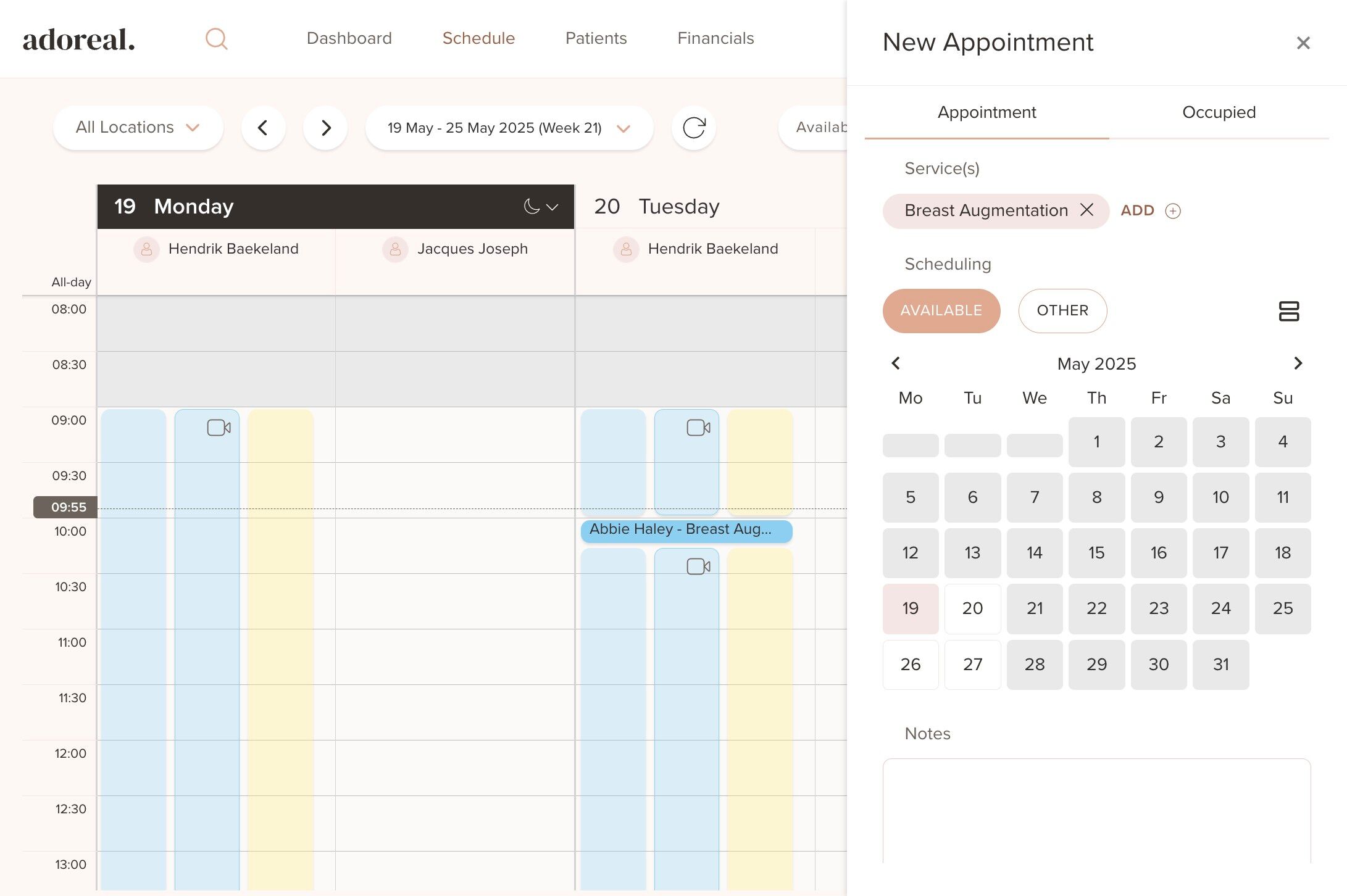1347x896 pixels.
Task: Show next month in mini calendar
Action: (x=1298, y=363)
